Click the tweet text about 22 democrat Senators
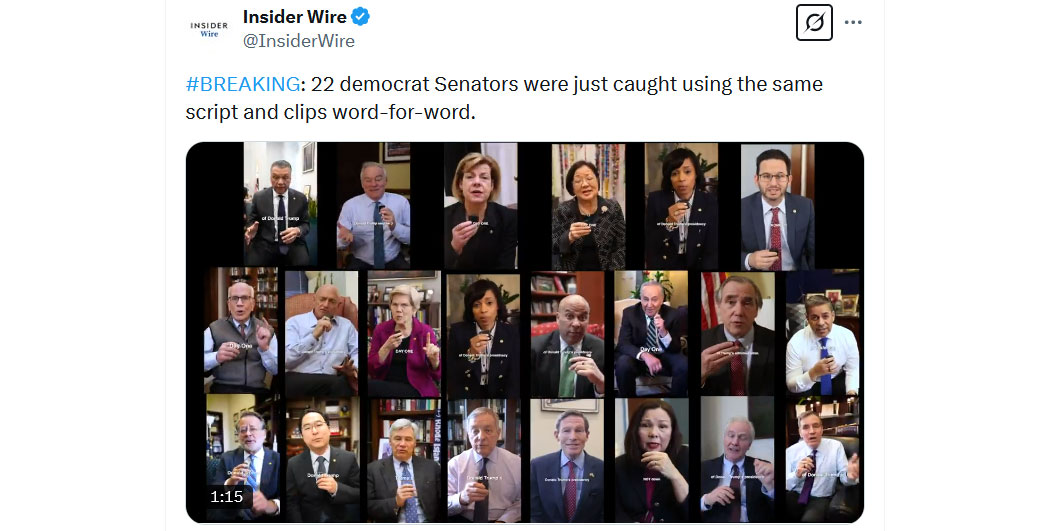The image size is (1050, 531). (x=504, y=98)
